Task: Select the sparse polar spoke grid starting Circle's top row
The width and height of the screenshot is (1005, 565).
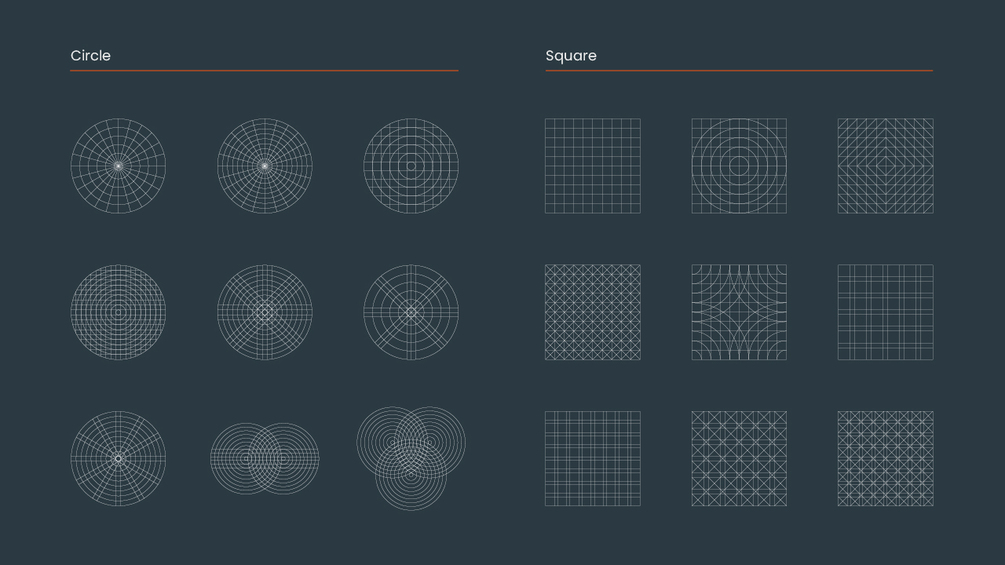Action: tap(118, 166)
